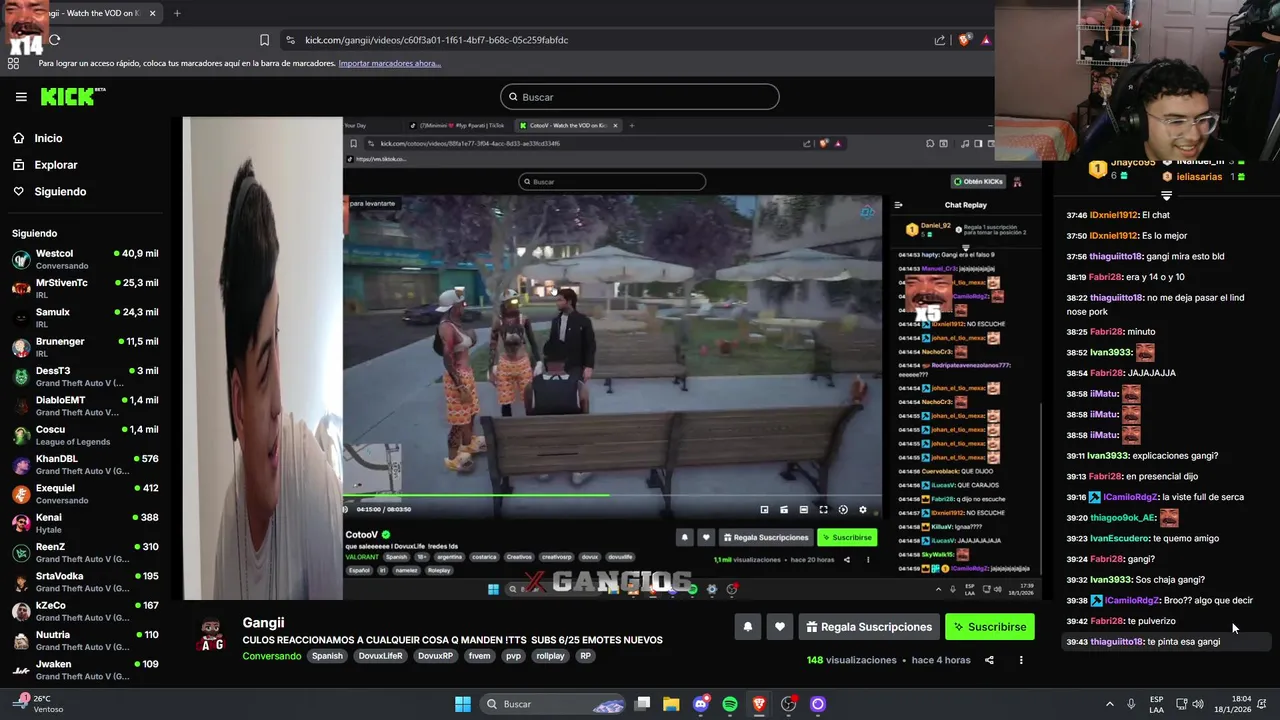
Task: Share the page from the address bar
Action: coord(940,40)
